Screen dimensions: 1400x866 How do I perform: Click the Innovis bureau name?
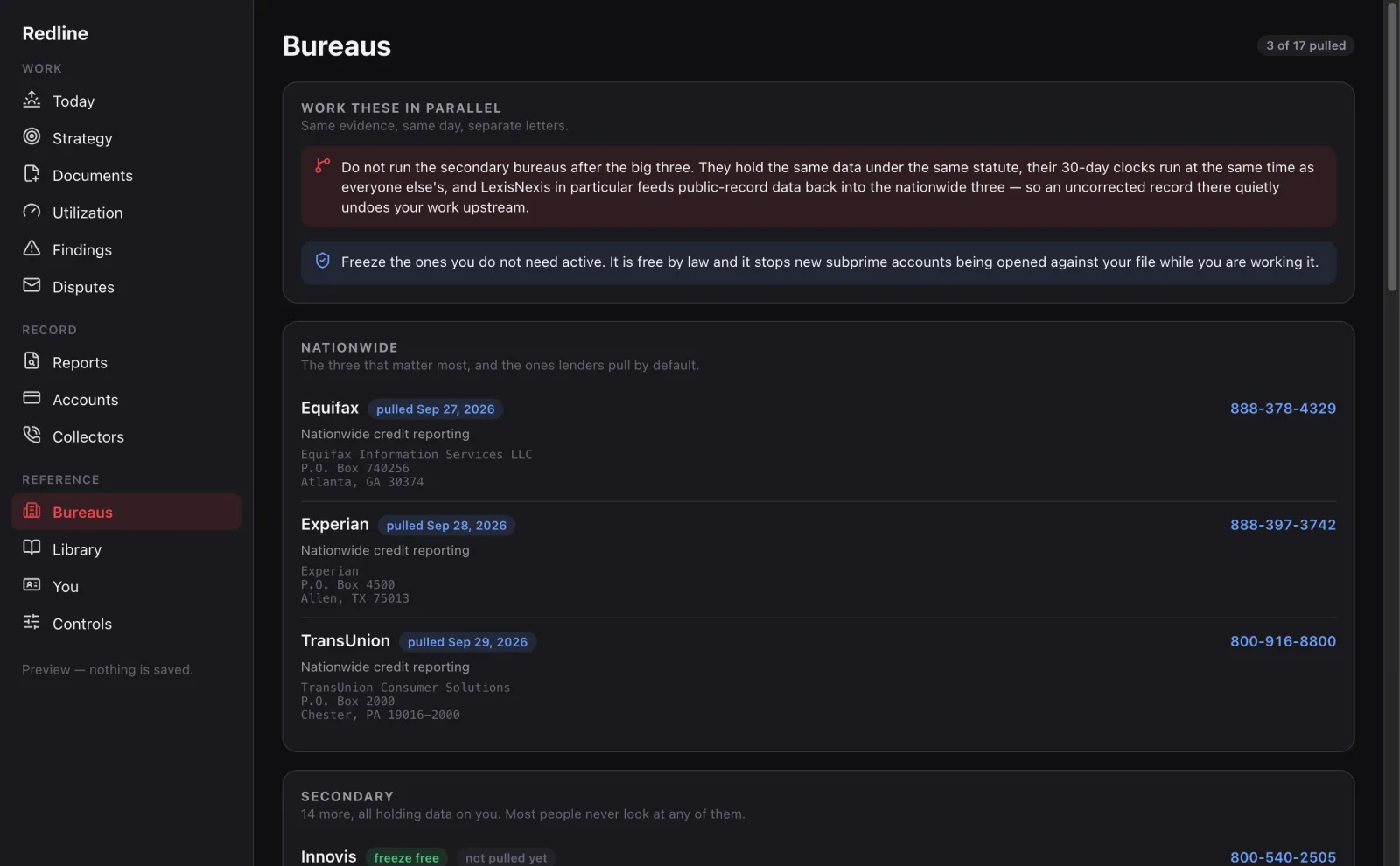tap(329, 856)
